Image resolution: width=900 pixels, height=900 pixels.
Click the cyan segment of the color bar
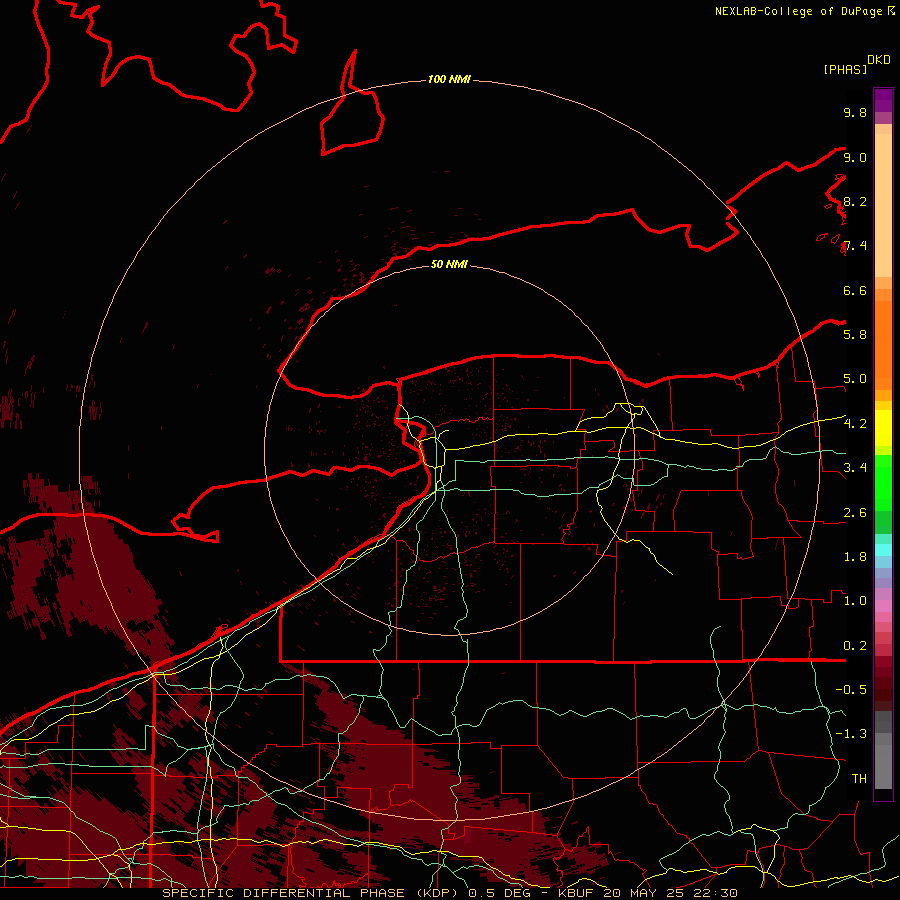883,549
